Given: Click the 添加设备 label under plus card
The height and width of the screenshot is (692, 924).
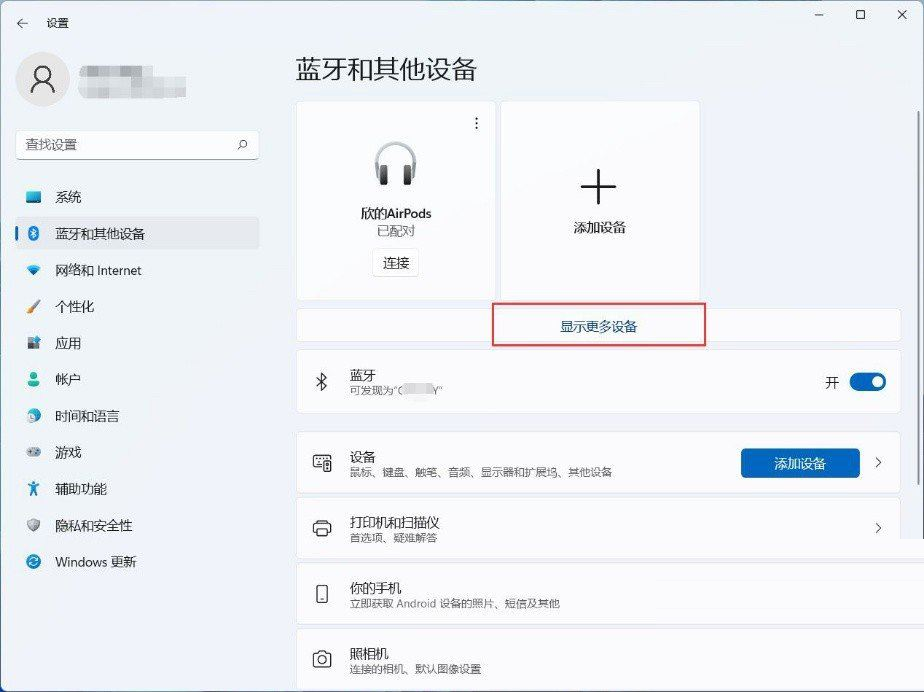Looking at the screenshot, I should (599, 228).
